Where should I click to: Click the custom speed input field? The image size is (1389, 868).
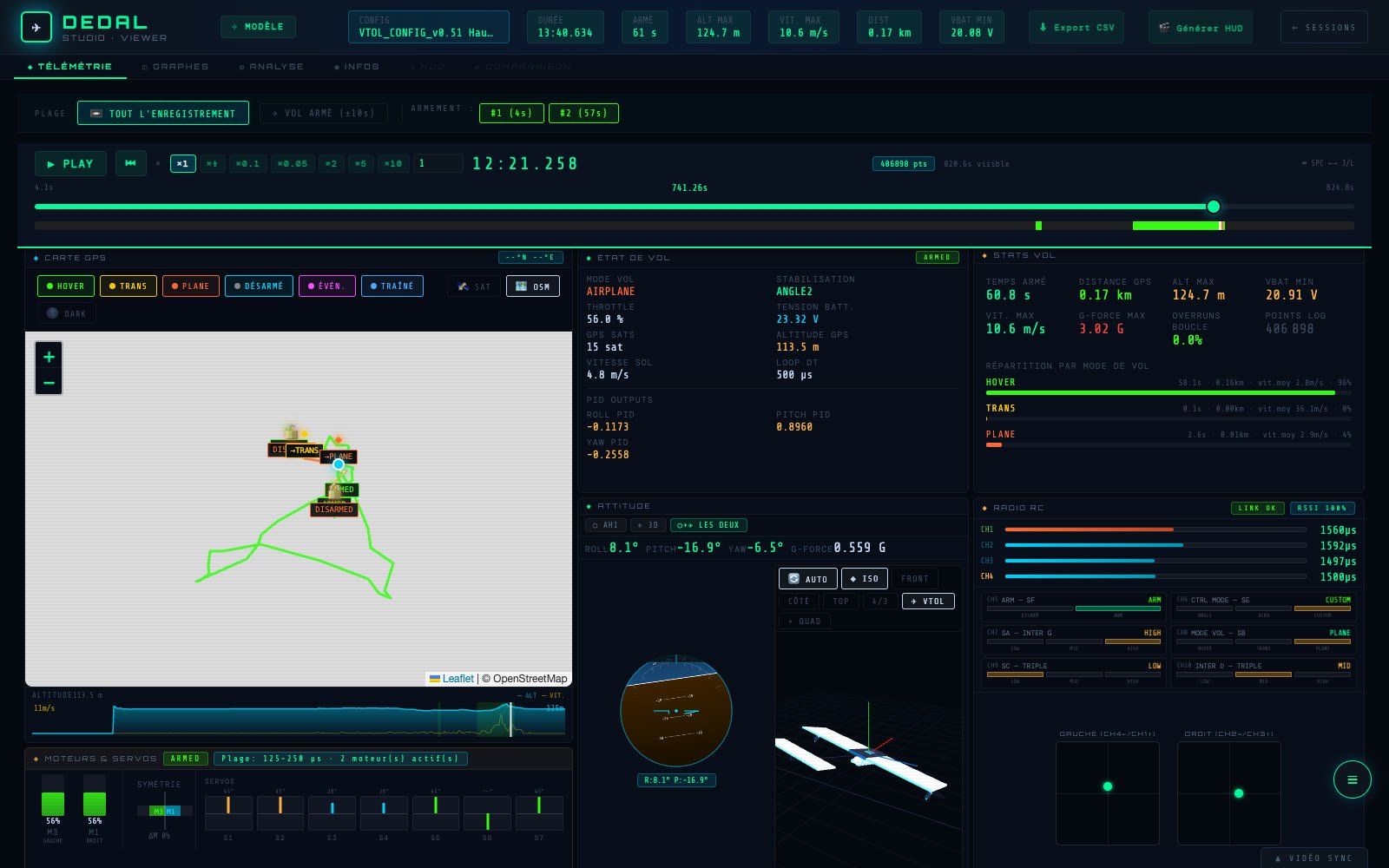pyautogui.click(x=438, y=163)
